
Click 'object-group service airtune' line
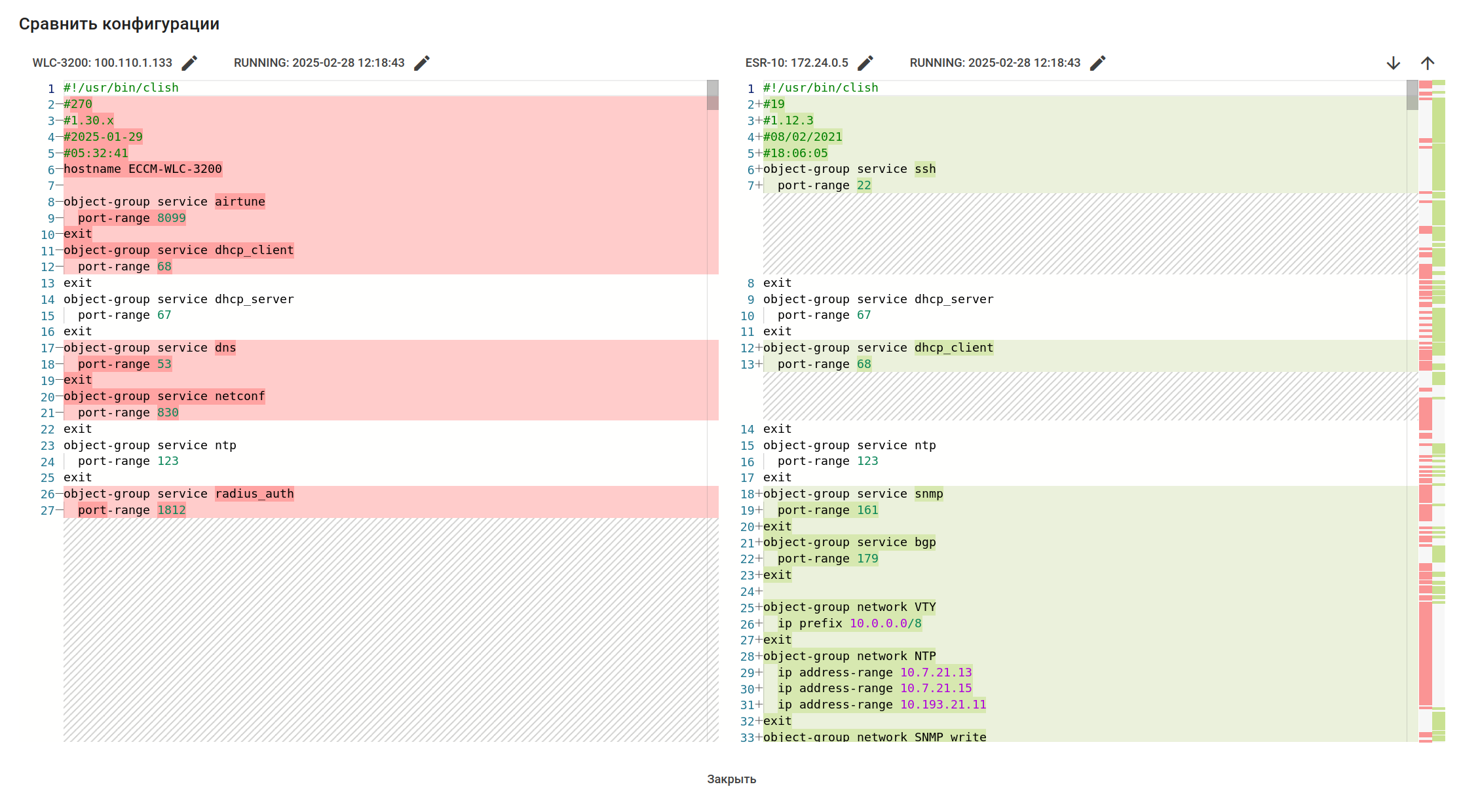(x=164, y=202)
